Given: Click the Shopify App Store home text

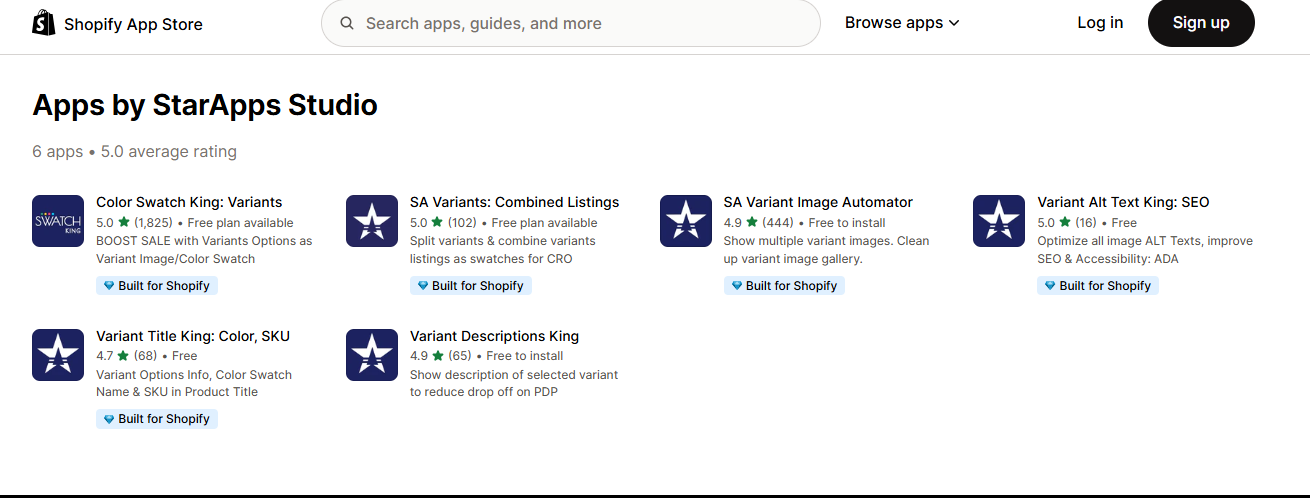Looking at the screenshot, I should click(133, 24).
